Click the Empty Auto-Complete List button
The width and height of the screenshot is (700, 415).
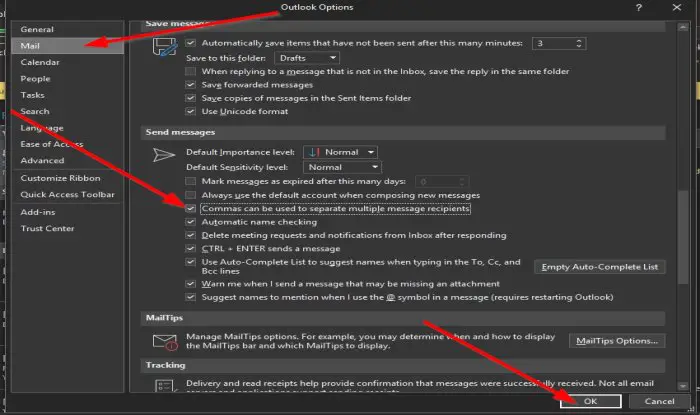click(x=600, y=267)
